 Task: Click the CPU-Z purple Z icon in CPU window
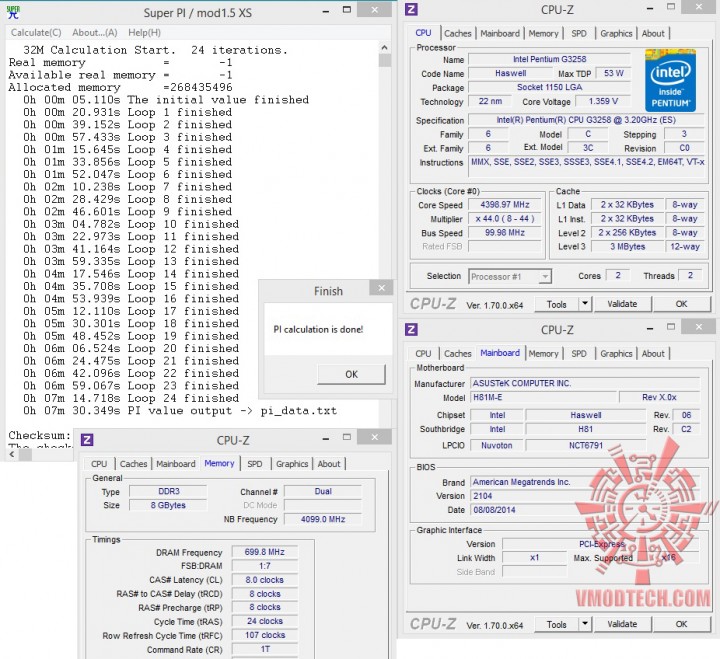point(411,9)
